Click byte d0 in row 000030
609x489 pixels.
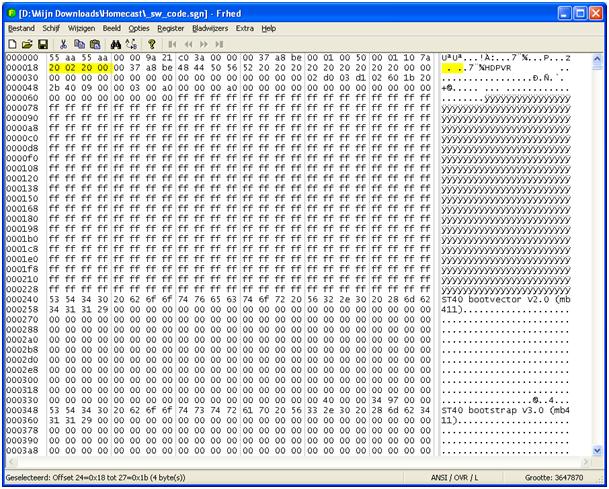[329, 78]
